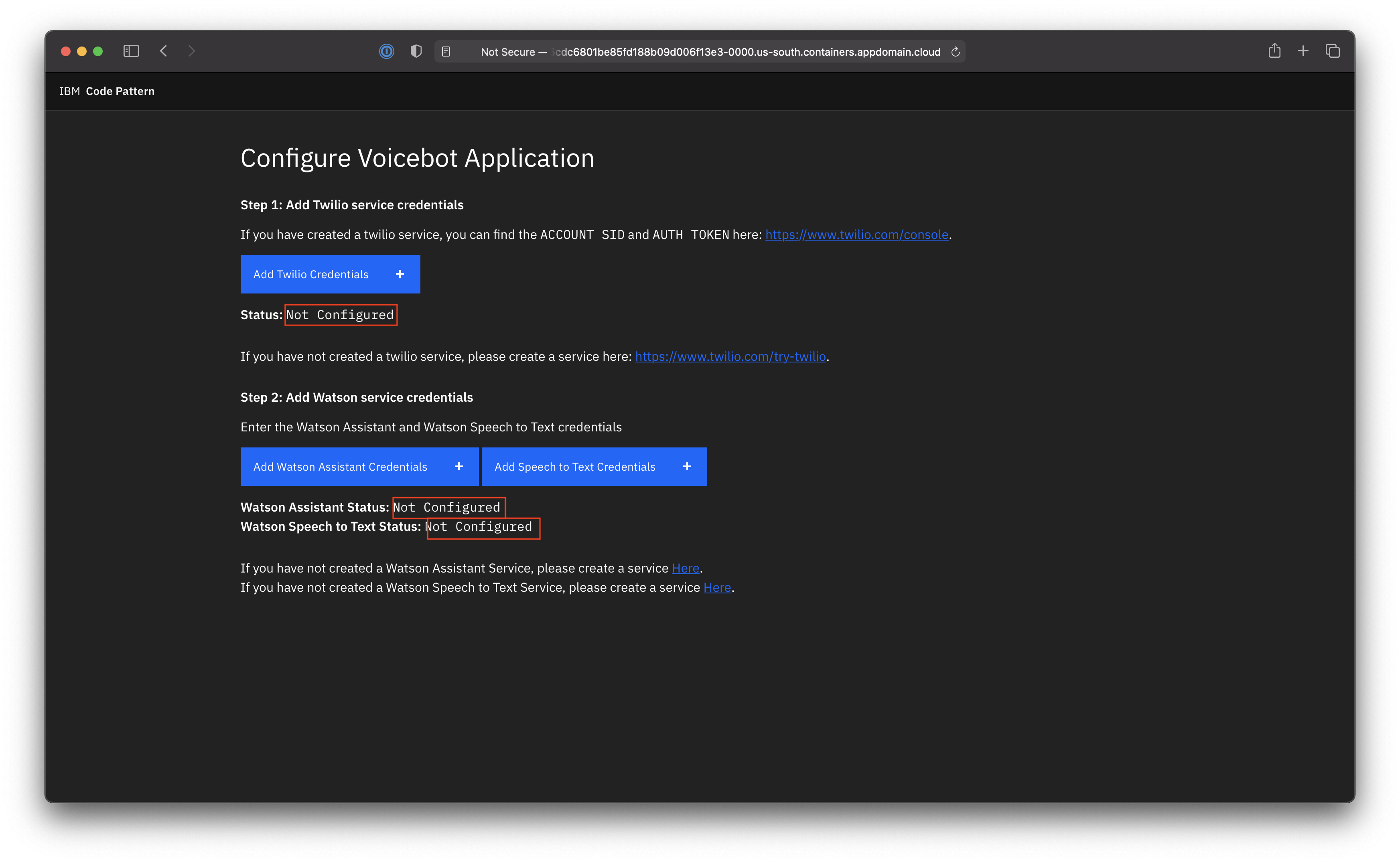Click the IBM Code Pattern header title
1400x862 pixels.
coord(107,91)
